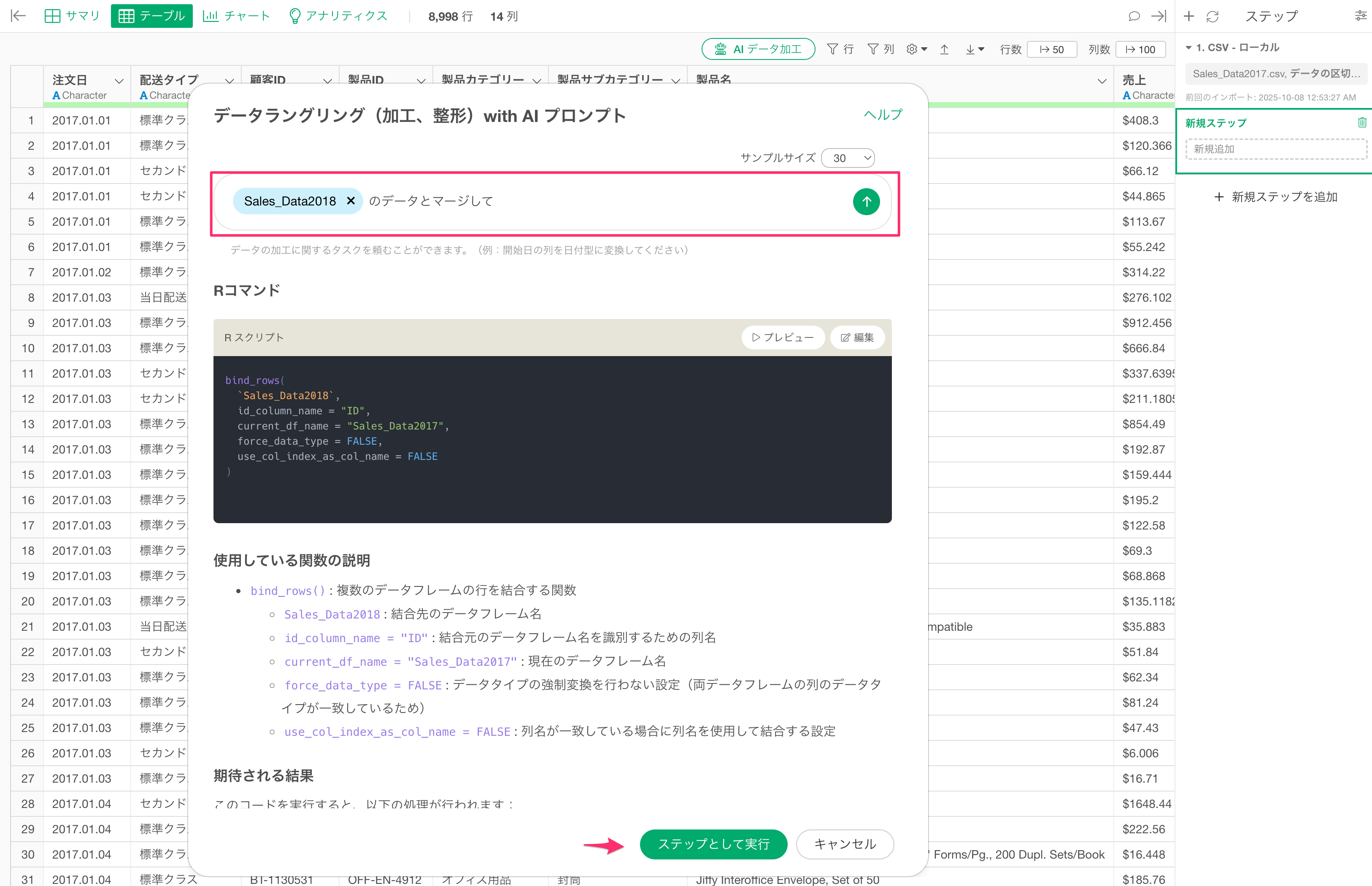
Task: Switch to the アナリティクス tab
Action: coord(338,16)
